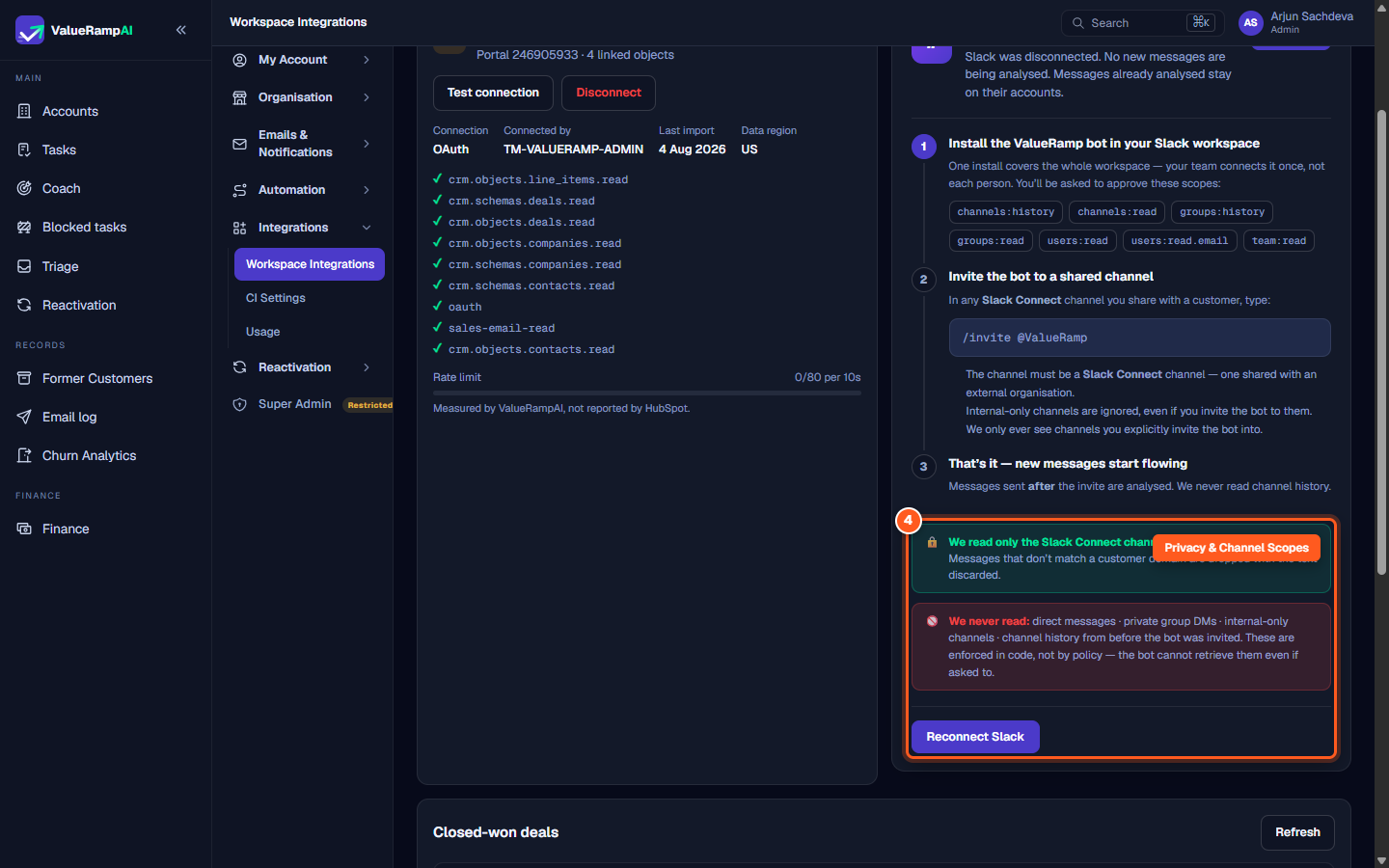The width and height of the screenshot is (1389, 868).
Task: Click the Churn Analytics icon
Action: 24,455
